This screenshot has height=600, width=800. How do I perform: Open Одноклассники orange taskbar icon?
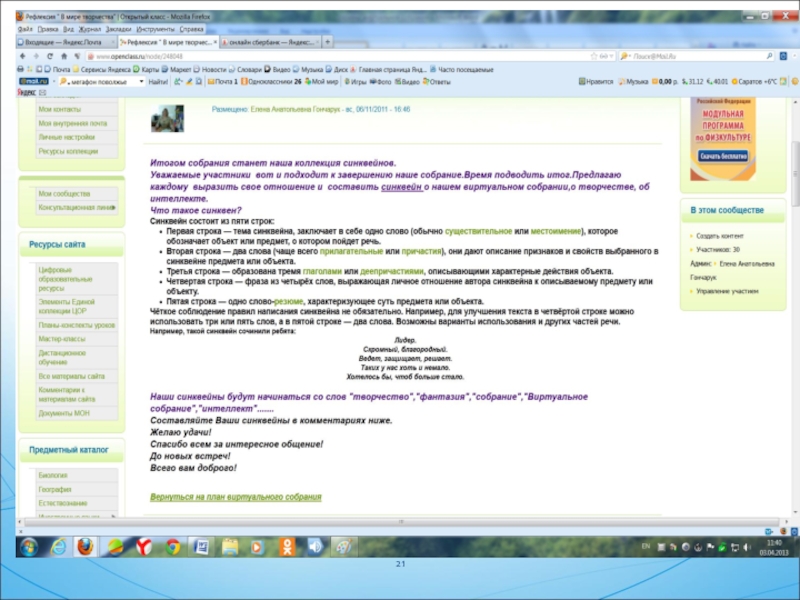coord(287,547)
